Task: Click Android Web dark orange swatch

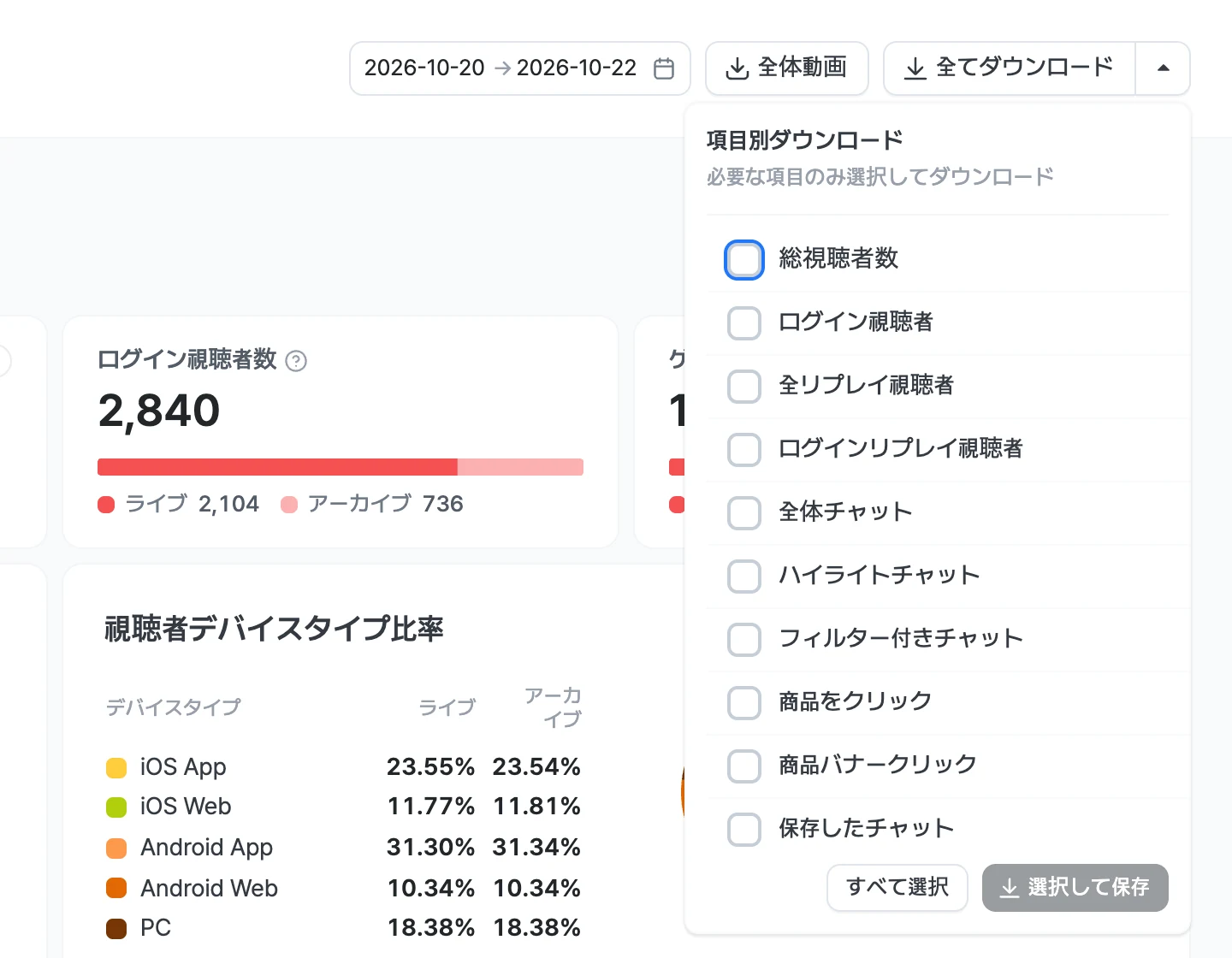Action: pyautogui.click(x=116, y=889)
